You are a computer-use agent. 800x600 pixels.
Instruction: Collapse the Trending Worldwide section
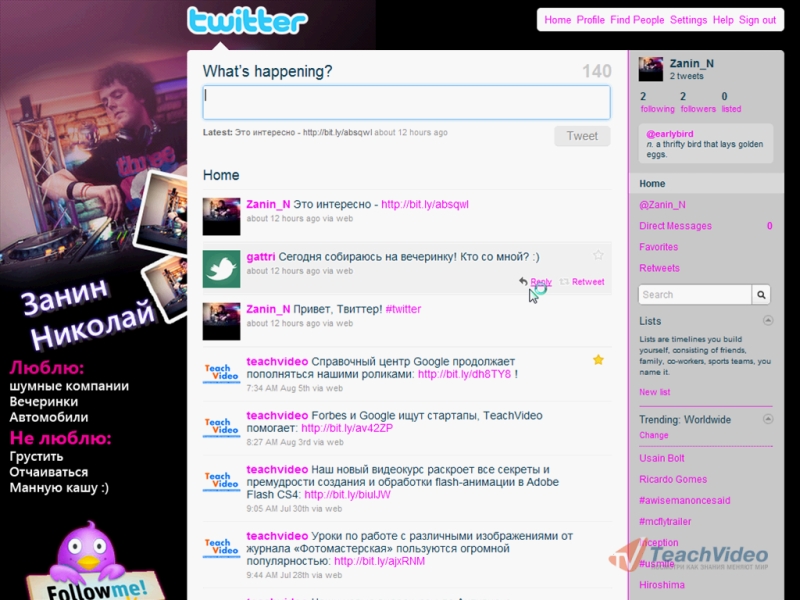767,419
